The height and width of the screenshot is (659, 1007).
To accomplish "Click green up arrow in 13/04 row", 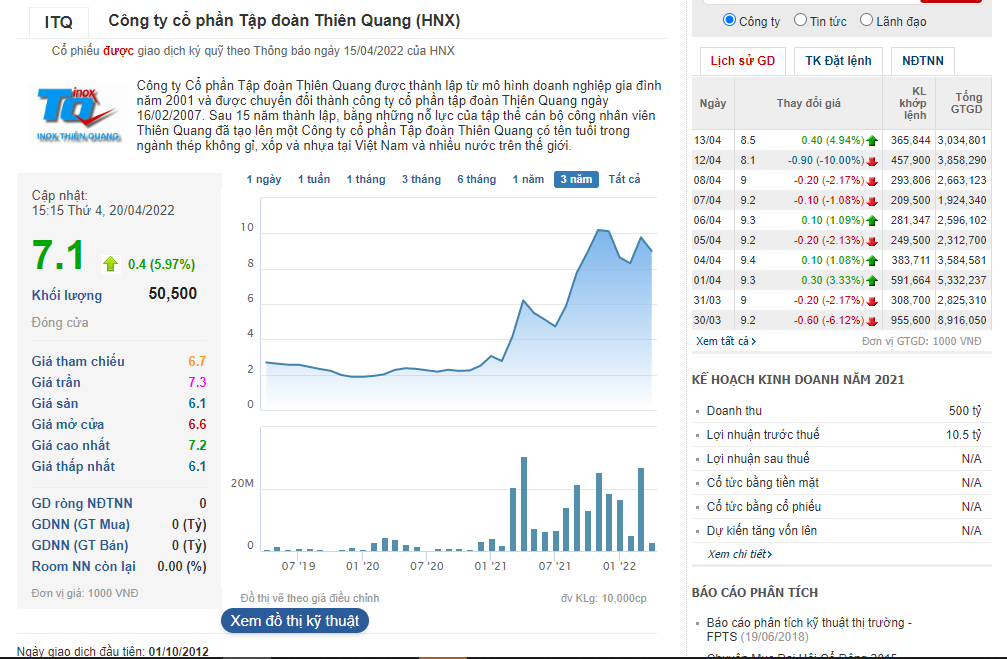I will click(x=871, y=141).
